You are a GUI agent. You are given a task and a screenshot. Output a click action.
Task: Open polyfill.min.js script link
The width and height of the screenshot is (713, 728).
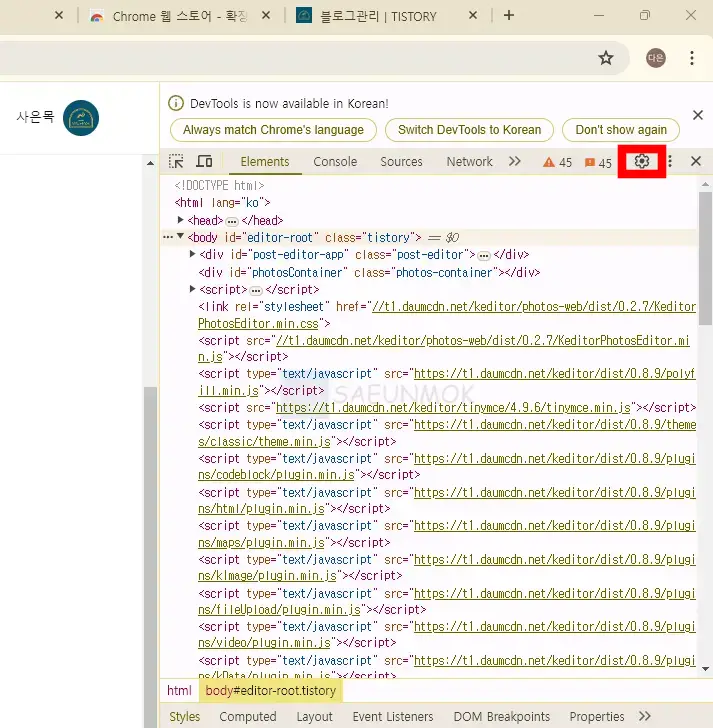[447, 382]
